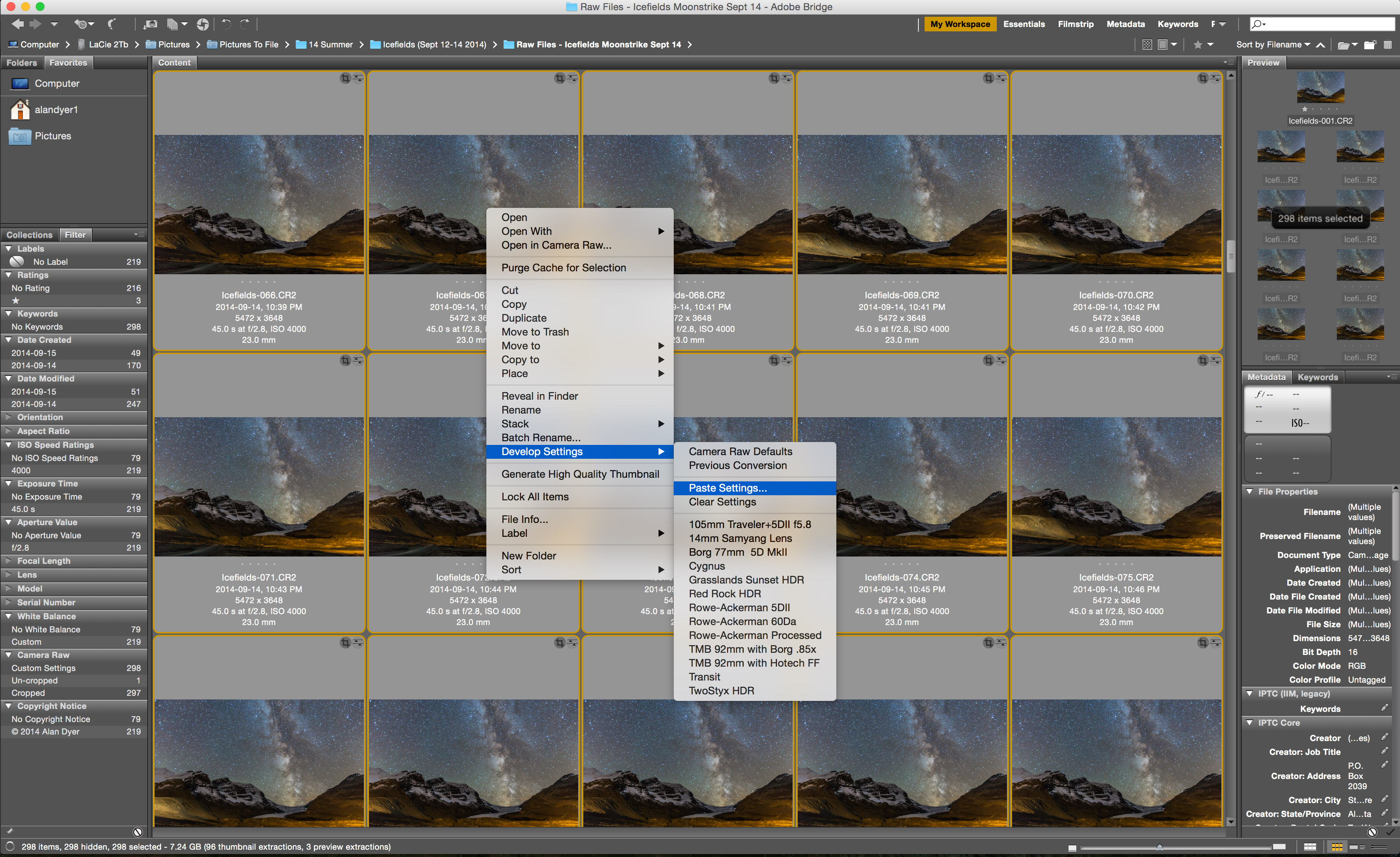This screenshot has width=1400, height=857.
Task: Choose Paste Settings in submenu
Action: tap(727, 488)
